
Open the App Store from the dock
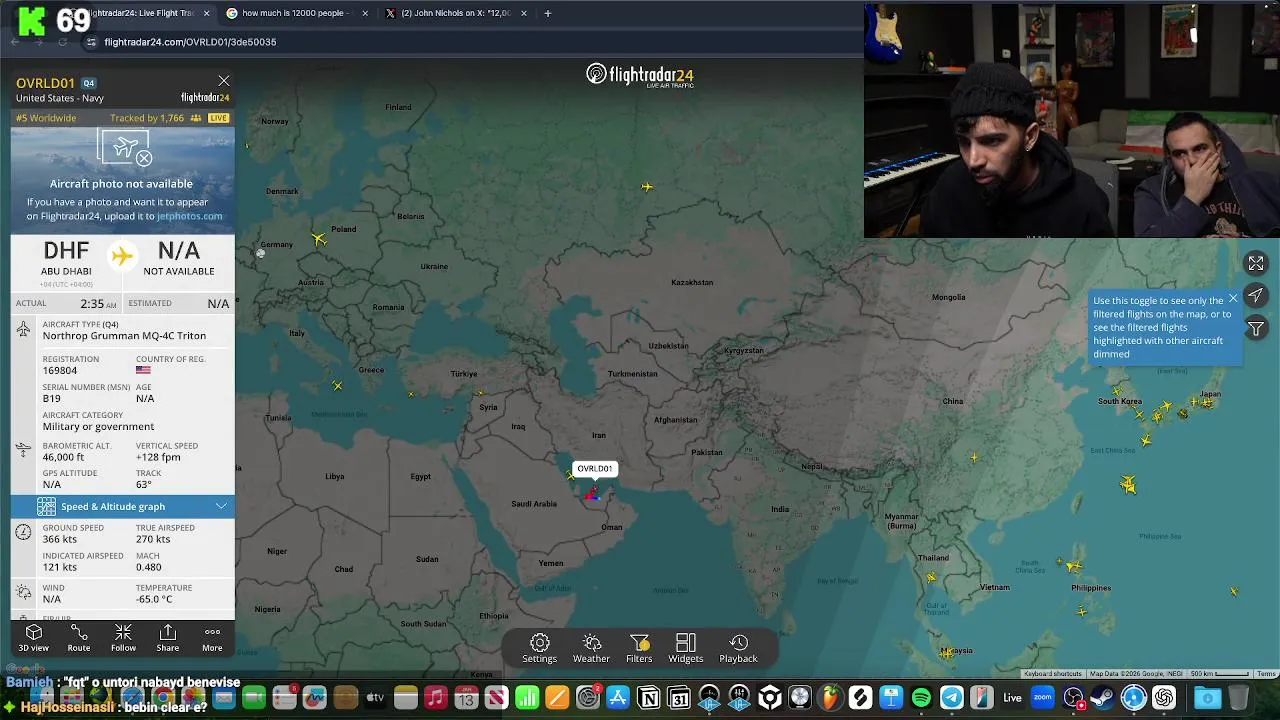pyautogui.click(x=618, y=697)
